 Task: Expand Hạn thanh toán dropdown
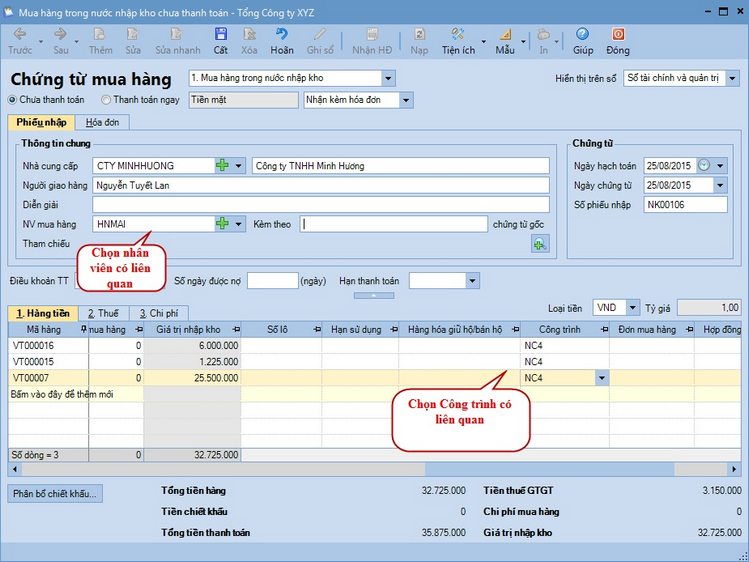[472, 281]
